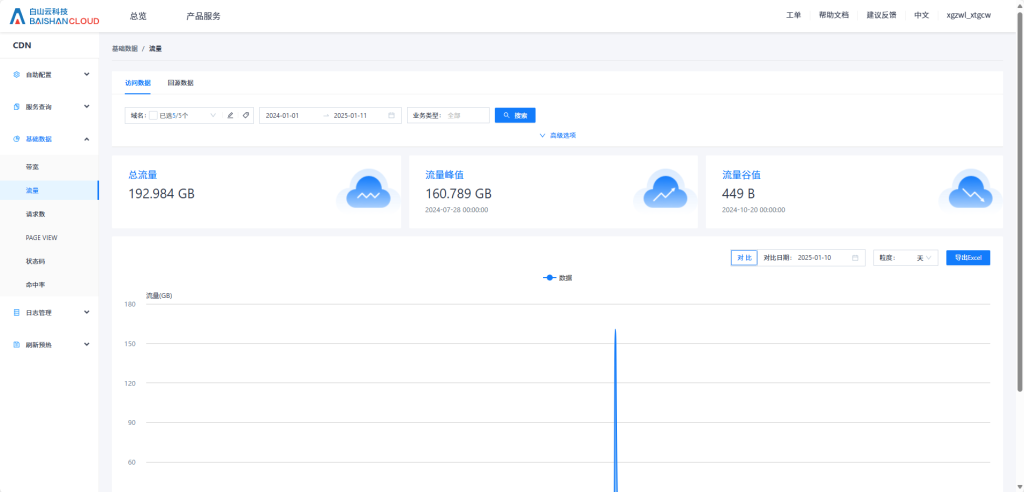Switch to the 回源数据 tab
1024x492 pixels.
tap(180, 83)
